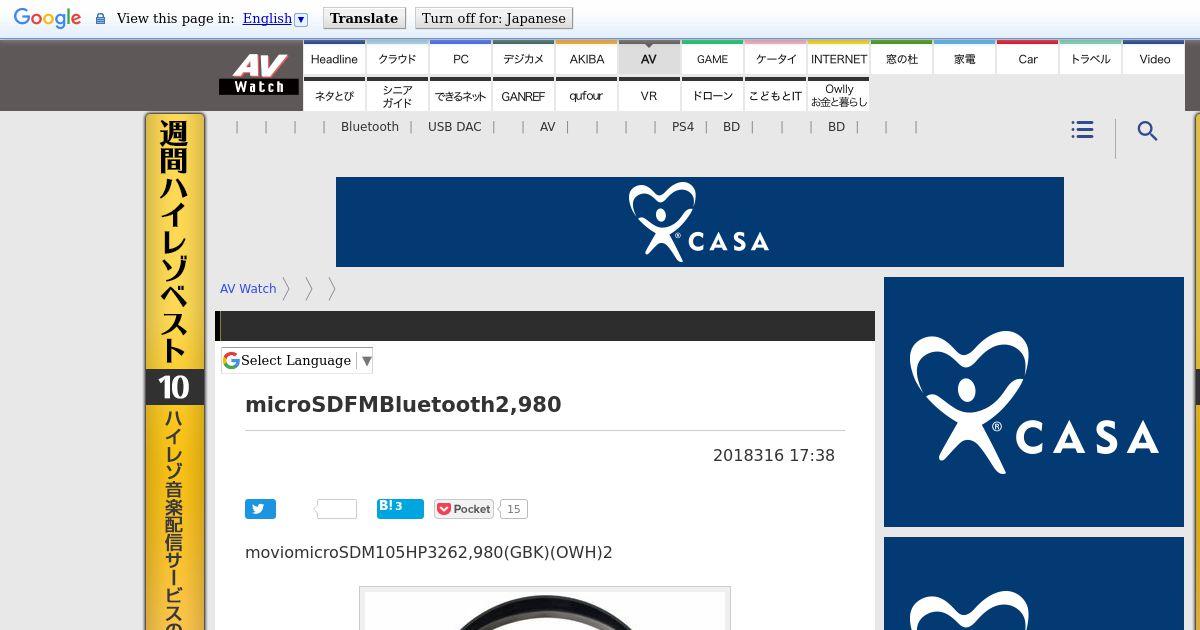Screen dimensions: 1200x630
Task: Click the Google logo in translate bar
Action: click(x=47, y=18)
